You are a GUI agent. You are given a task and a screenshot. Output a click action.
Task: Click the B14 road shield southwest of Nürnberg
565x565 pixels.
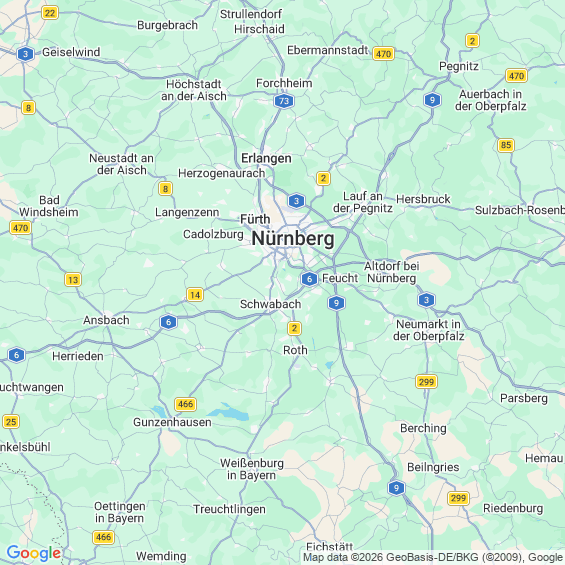[195, 295]
